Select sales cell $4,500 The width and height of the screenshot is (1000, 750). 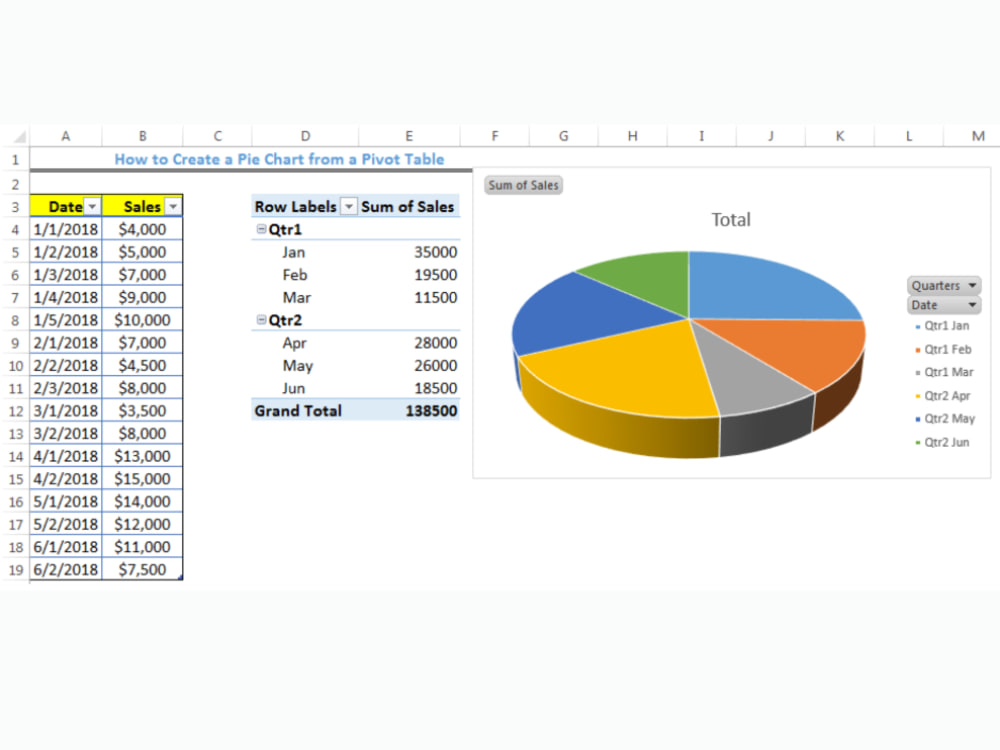(142, 365)
